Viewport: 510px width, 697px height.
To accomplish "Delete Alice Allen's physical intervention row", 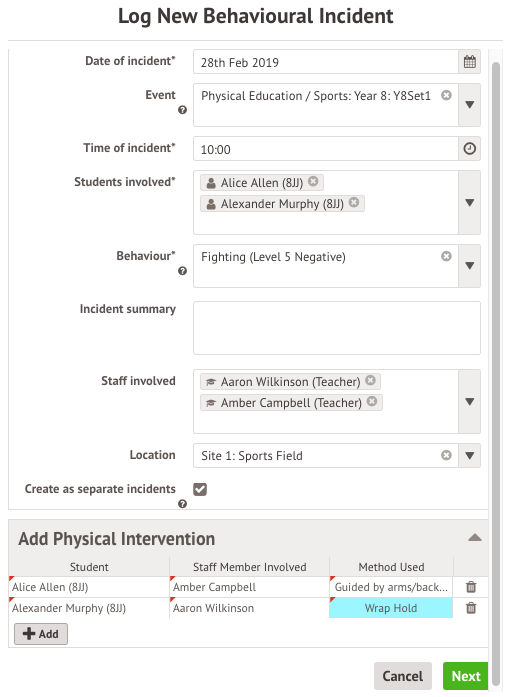I will (x=471, y=587).
